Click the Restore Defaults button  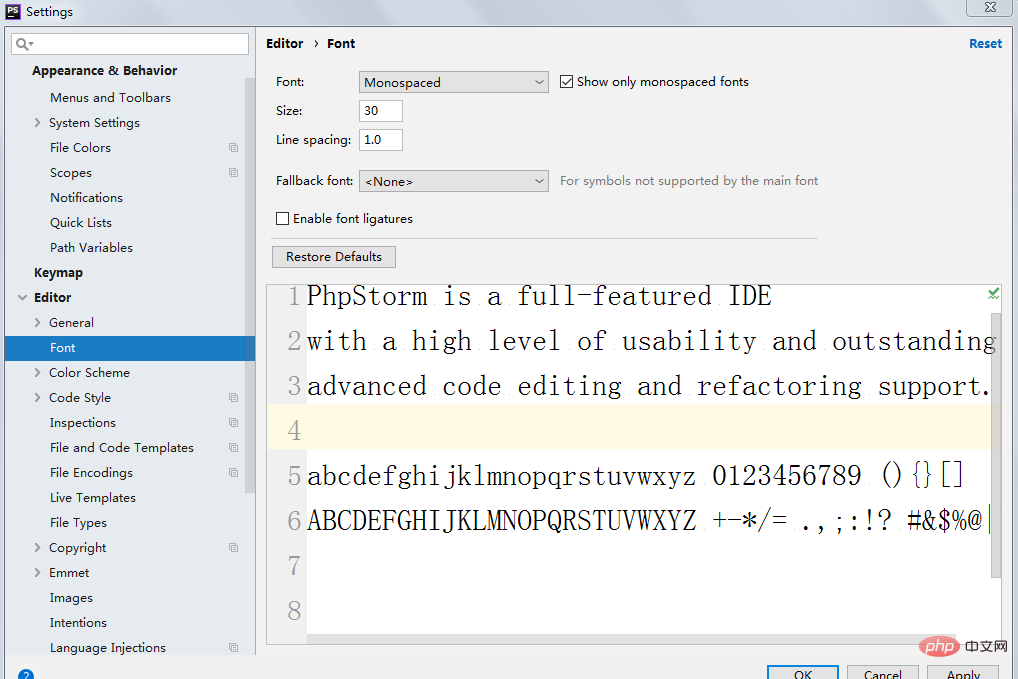point(334,256)
